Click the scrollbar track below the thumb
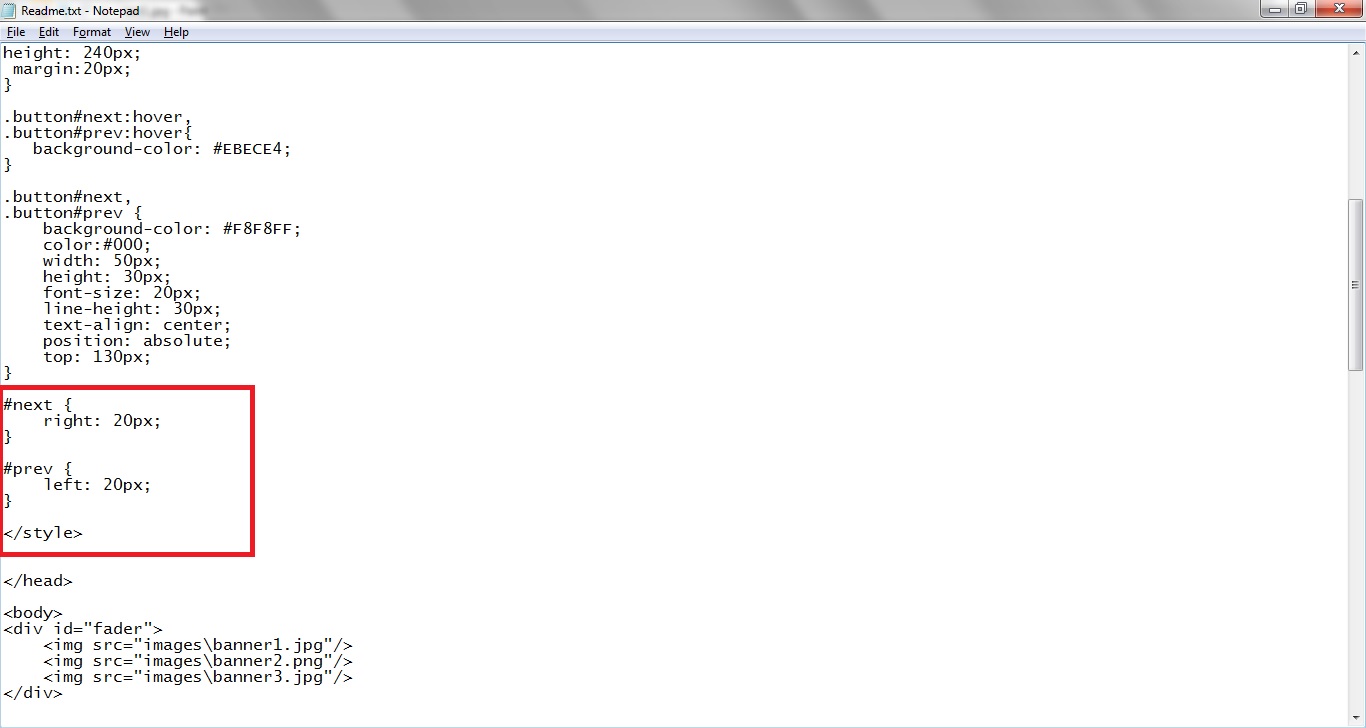Viewport: 1366px width, 728px height. (x=1356, y=540)
